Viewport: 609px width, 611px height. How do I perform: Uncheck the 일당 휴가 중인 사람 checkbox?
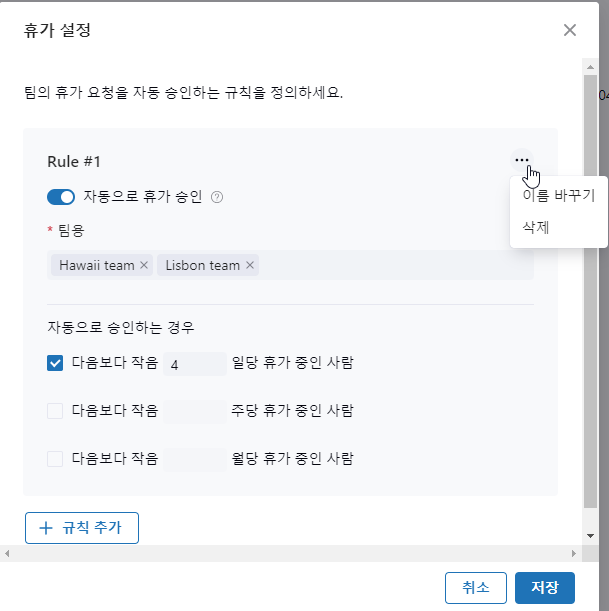[x=56, y=363]
